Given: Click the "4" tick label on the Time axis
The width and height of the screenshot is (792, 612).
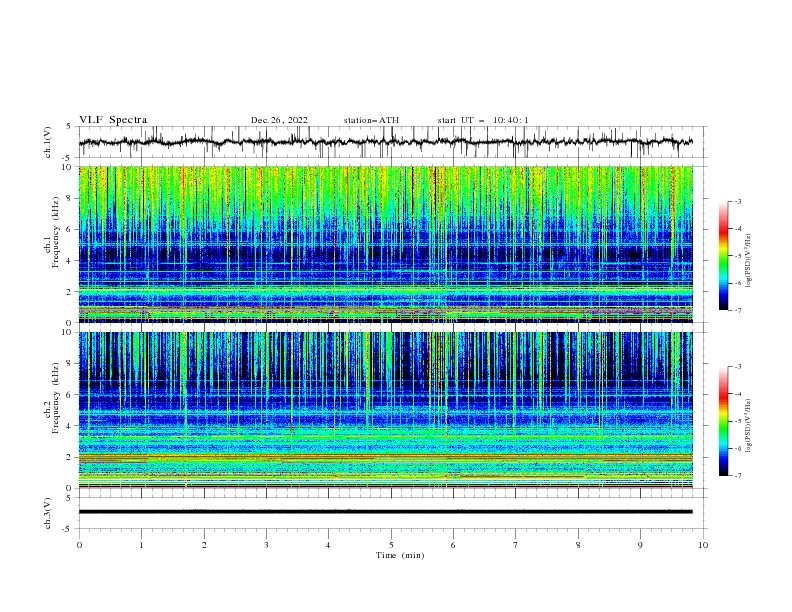Looking at the screenshot, I should click(328, 545).
